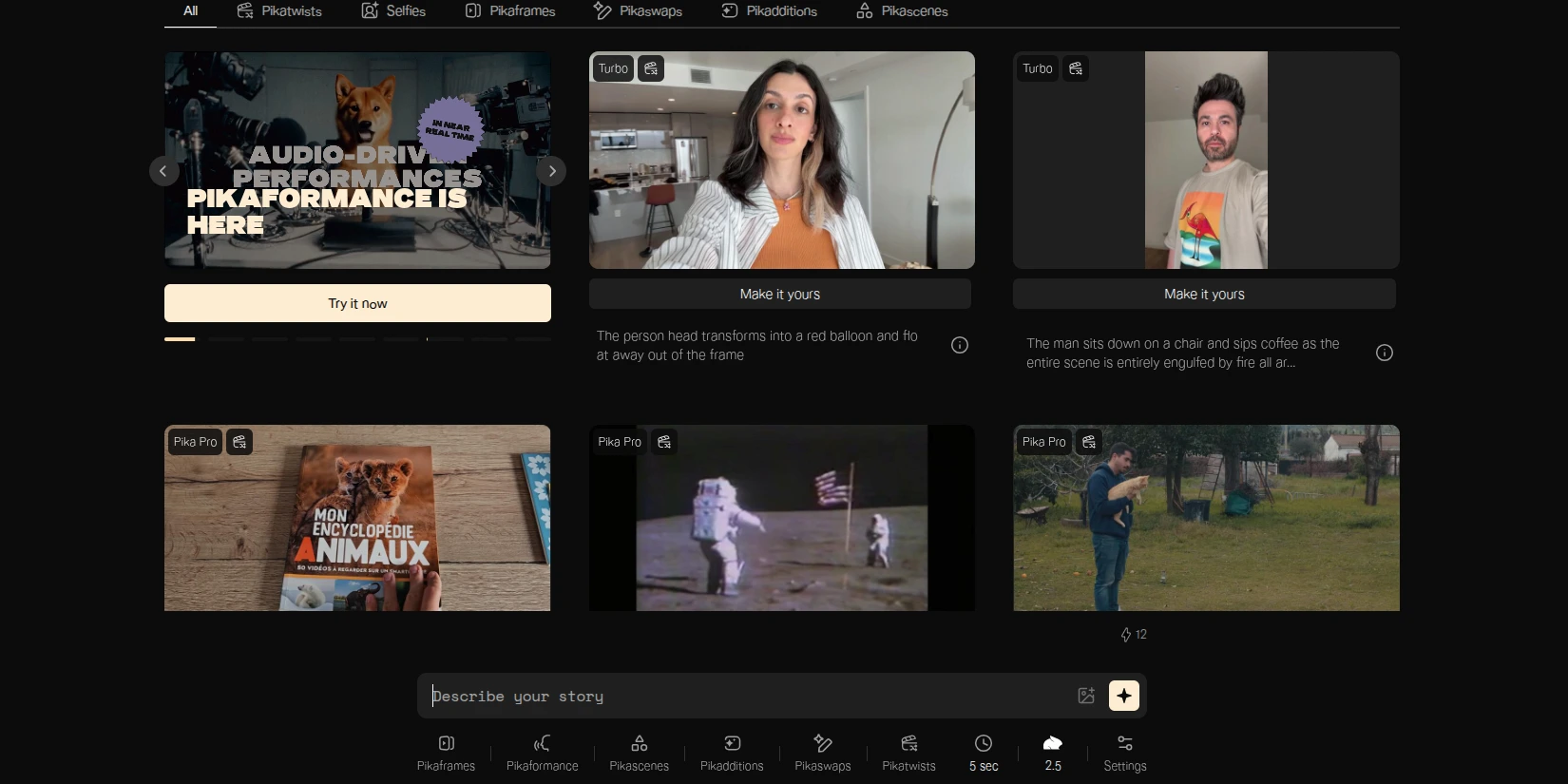Expand the Settings options
Screen dimensions: 1568x784
pyautogui.click(x=1124, y=753)
